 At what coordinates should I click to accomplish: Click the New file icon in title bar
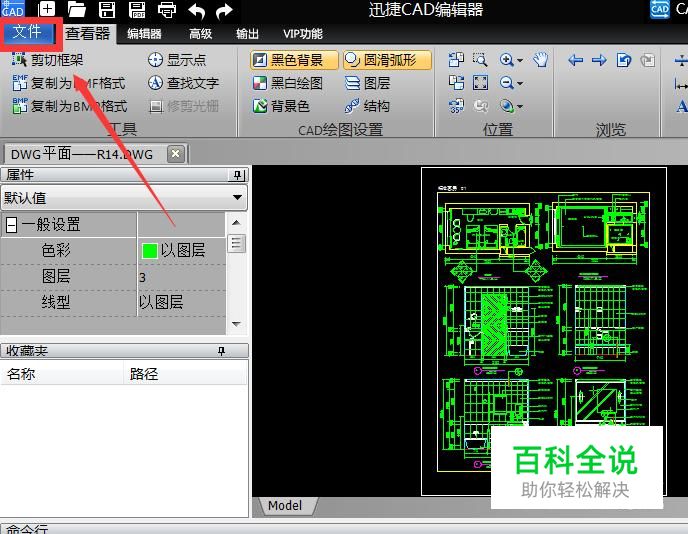tap(47, 9)
